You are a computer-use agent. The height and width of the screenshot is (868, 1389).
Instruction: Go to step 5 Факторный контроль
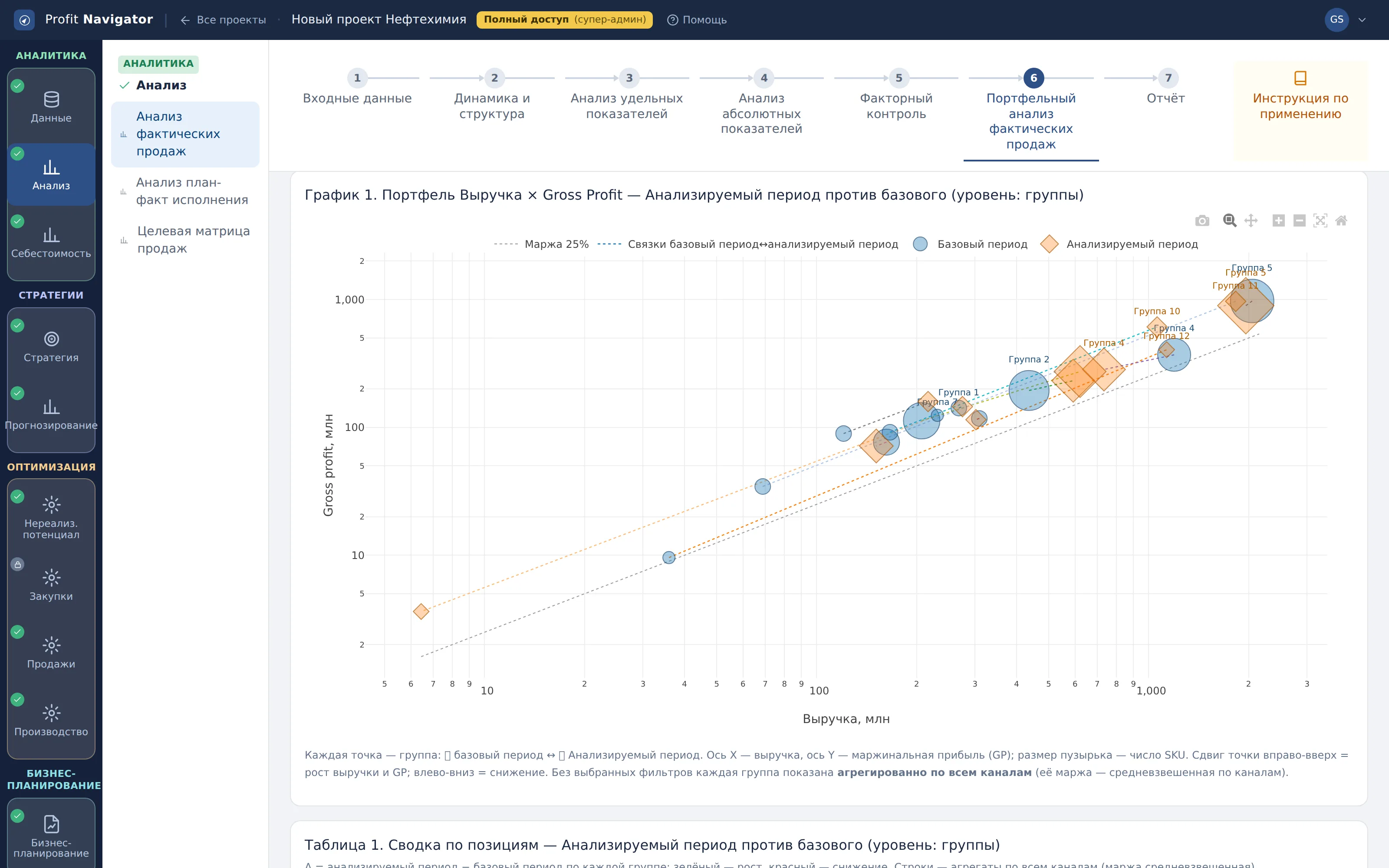pyautogui.click(x=896, y=96)
